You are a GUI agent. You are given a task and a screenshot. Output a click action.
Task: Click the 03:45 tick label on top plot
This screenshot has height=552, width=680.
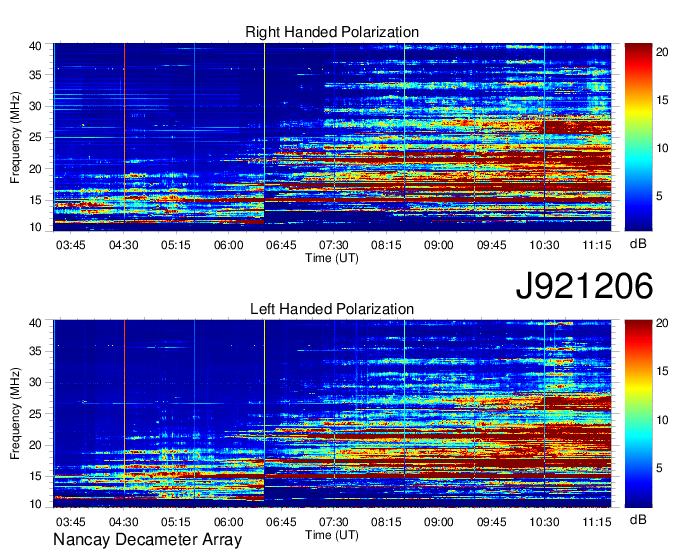coord(71,245)
